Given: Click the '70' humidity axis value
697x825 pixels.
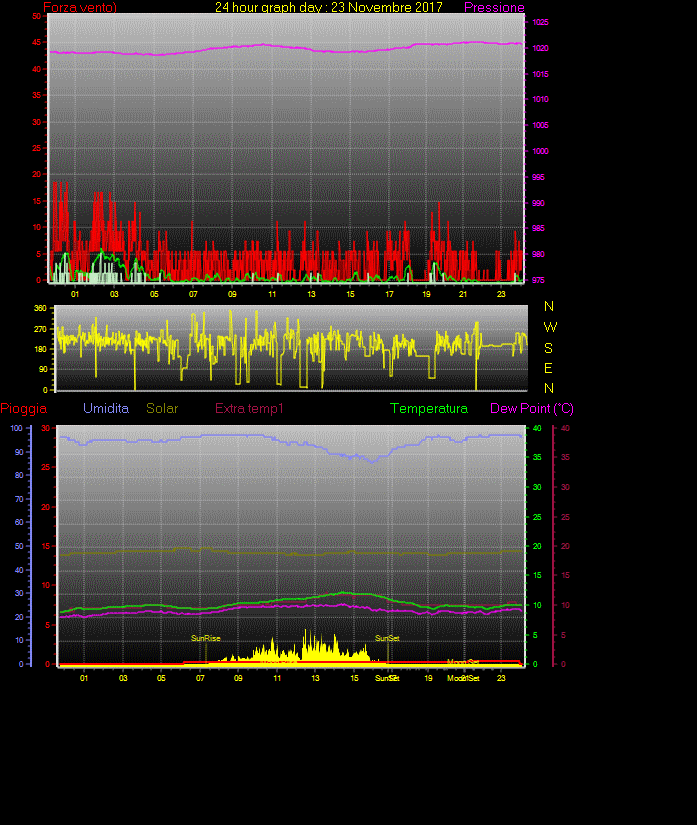Looking at the screenshot, I should (x=19, y=499).
